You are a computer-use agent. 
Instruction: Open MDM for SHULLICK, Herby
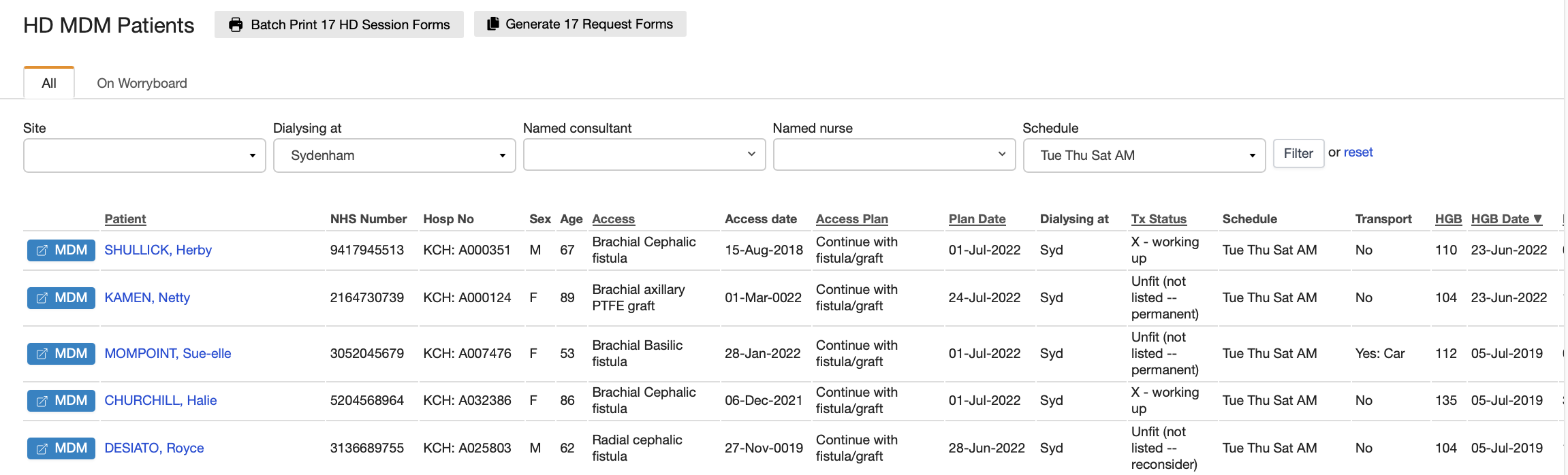click(x=61, y=250)
